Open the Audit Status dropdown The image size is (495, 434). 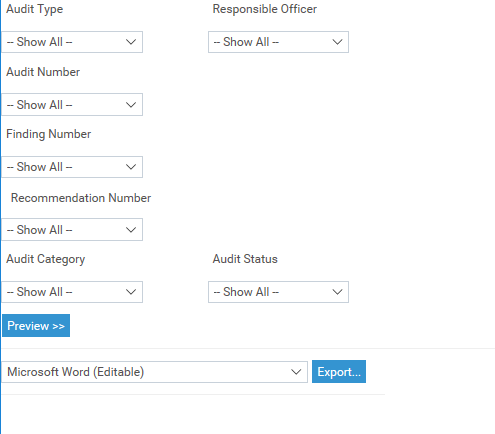(278, 292)
